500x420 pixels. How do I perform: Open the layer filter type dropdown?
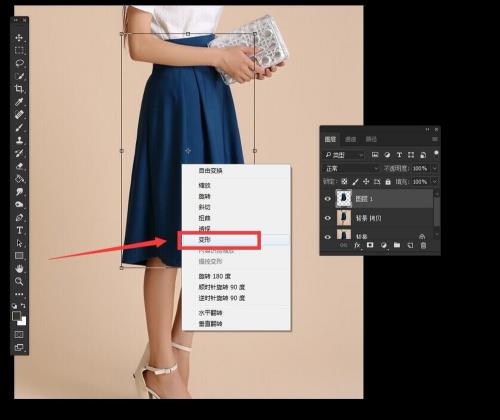click(344, 155)
